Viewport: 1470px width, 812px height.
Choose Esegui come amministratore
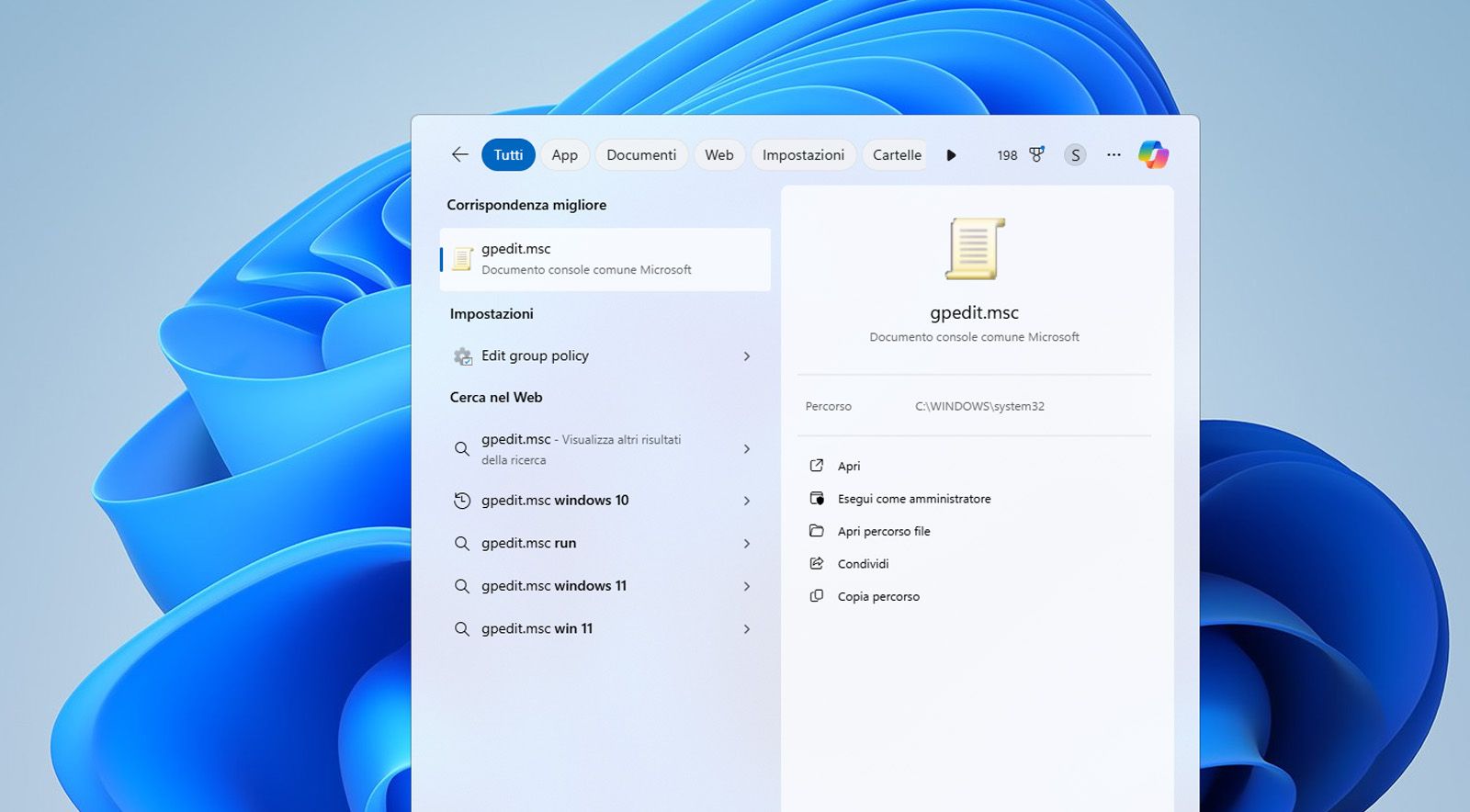[x=914, y=499]
